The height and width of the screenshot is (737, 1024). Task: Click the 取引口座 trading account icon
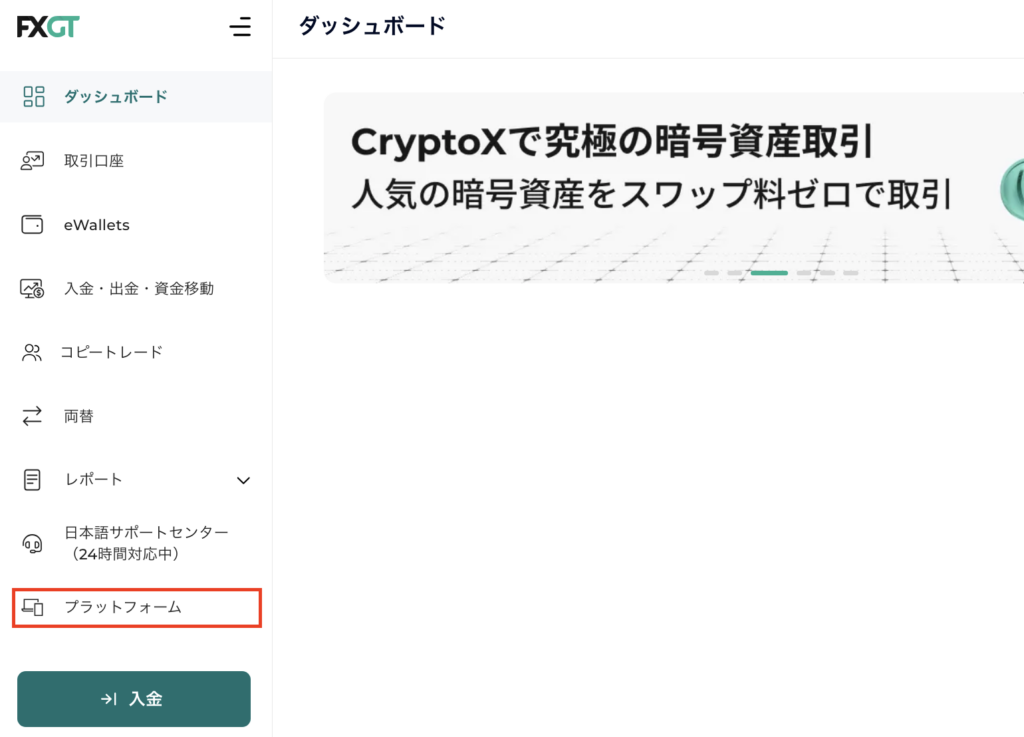tap(33, 160)
